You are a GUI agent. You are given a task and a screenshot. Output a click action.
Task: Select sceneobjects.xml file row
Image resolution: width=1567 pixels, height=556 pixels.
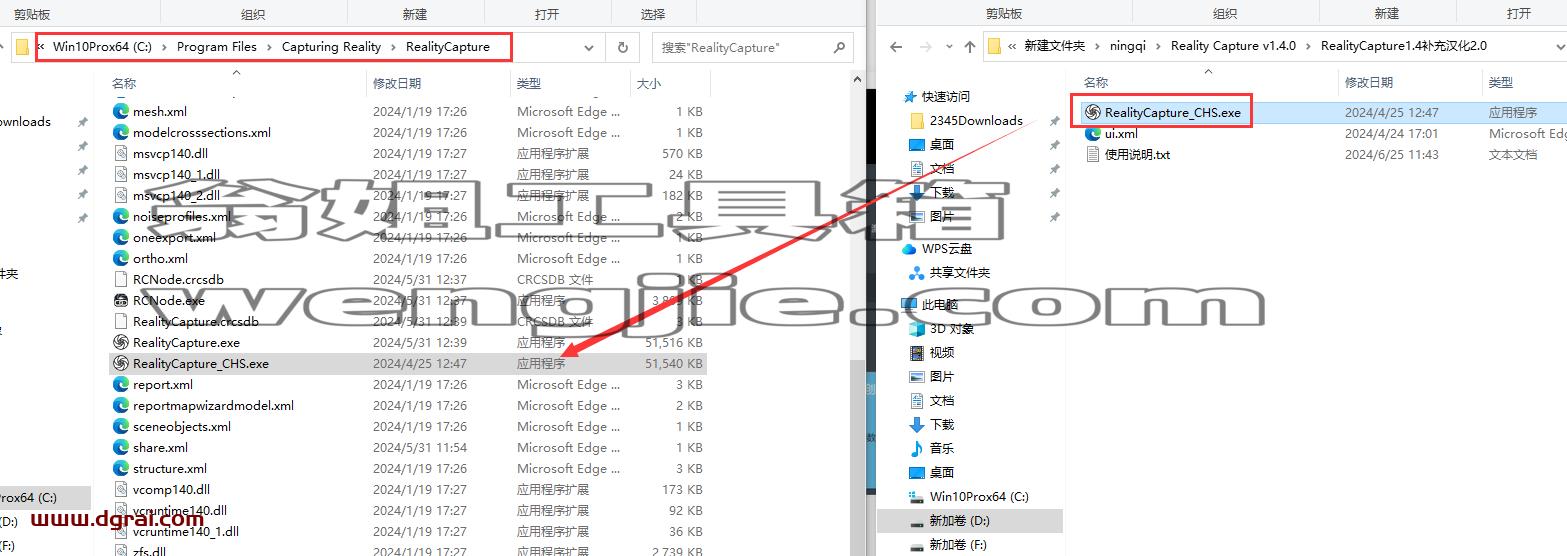pos(407,426)
